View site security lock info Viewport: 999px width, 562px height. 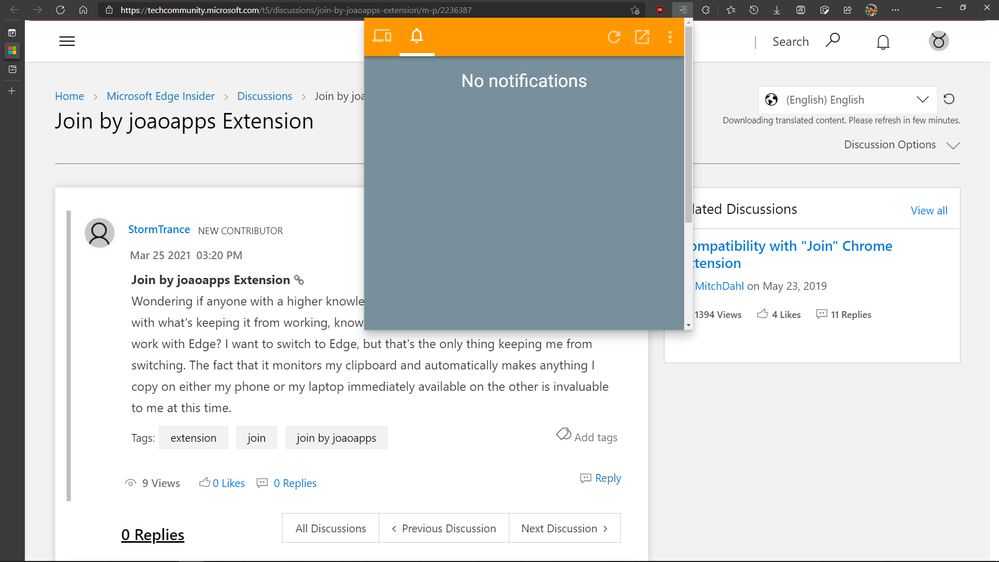(x=109, y=10)
